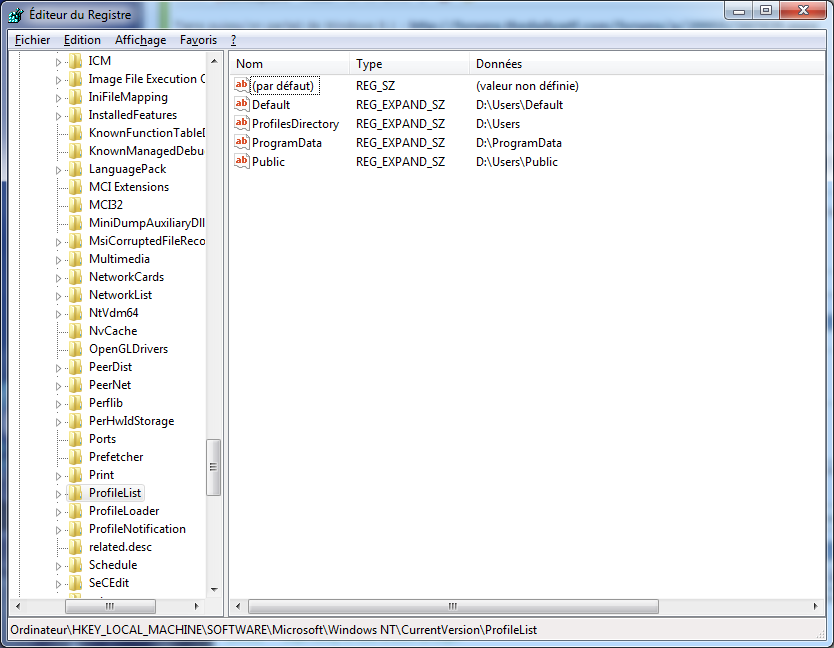Image resolution: width=834 pixels, height=648 pixels.
Task: Click the NetworkCards folder icon
Action: tap(76, 277)
